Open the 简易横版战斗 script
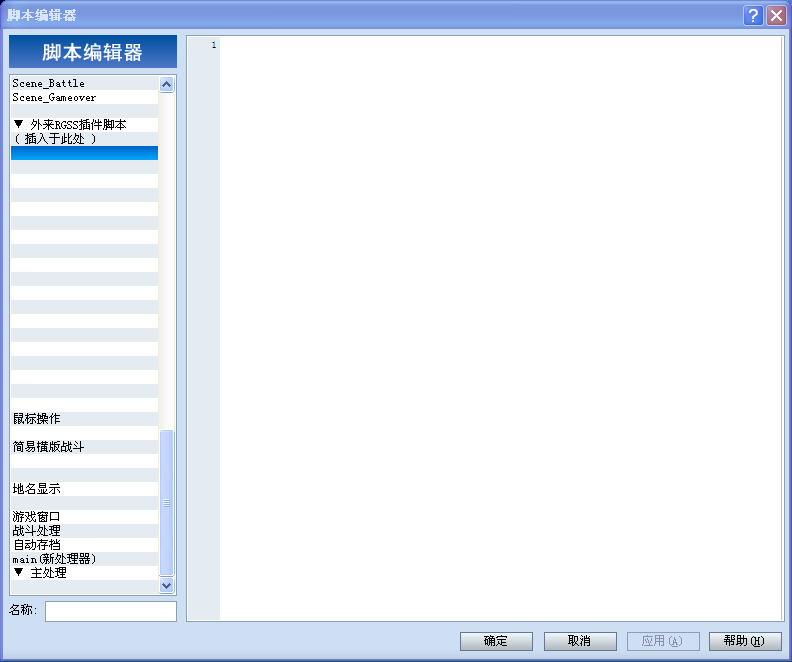This screenshot has width=792, height=662. coord(84,447)
